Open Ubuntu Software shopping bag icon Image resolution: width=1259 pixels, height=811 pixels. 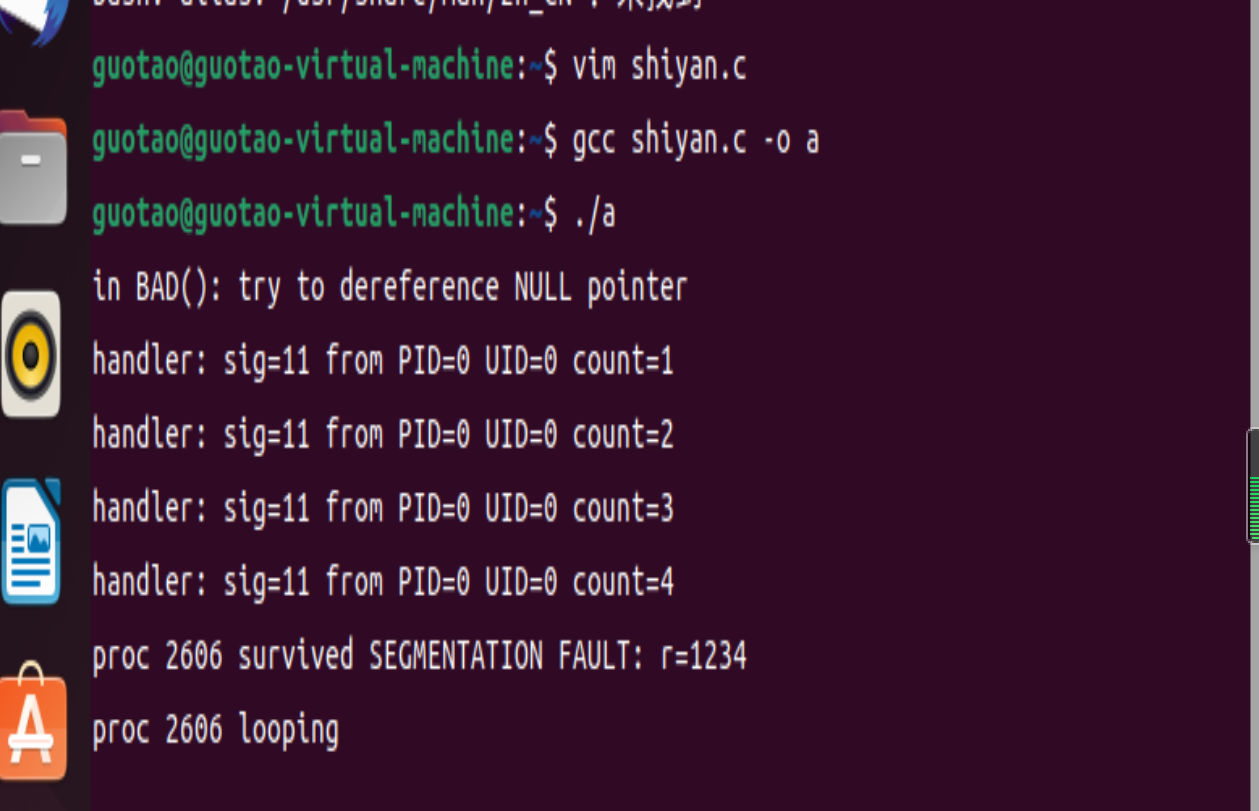33,725
